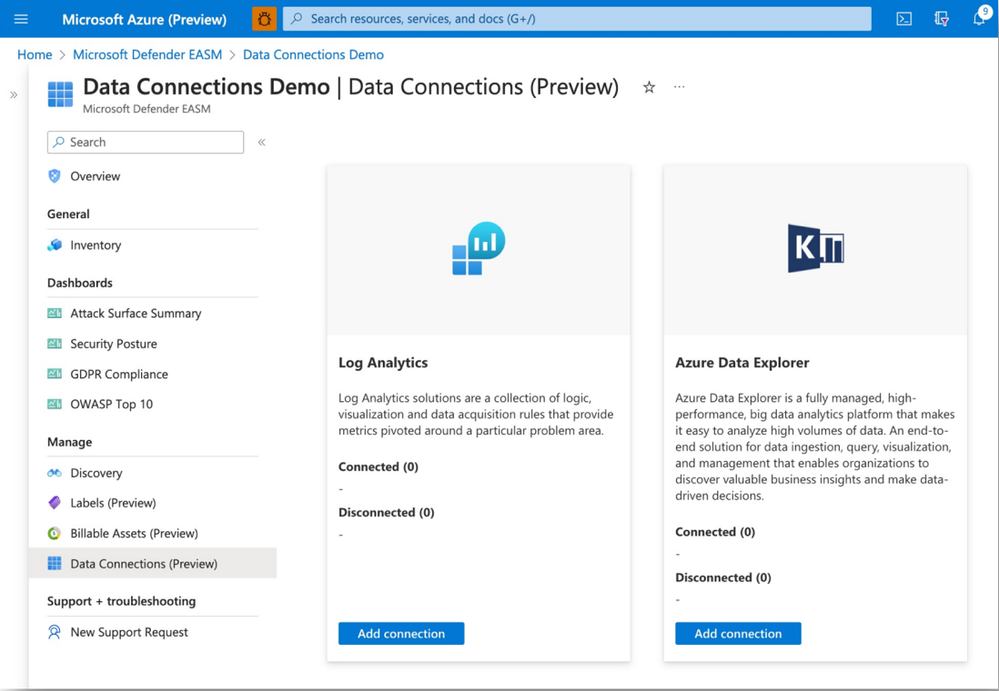Click the Log Analytics card title
This screenshot has height=691, width=999.
pyautogui.click(x=383, y=362)
